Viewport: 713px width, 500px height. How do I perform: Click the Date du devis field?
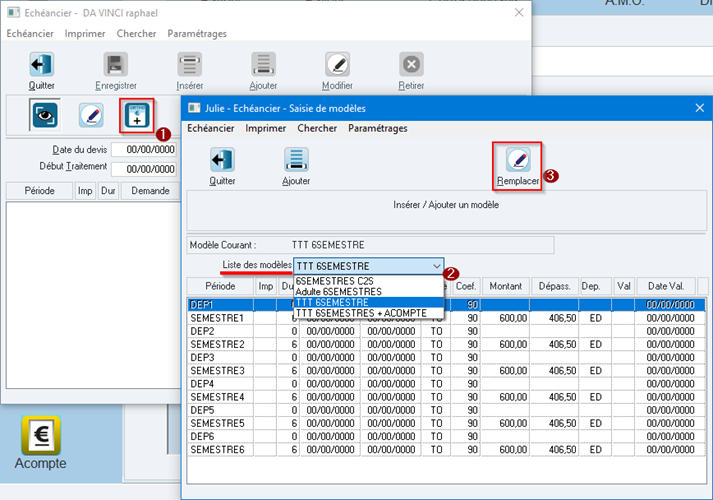click(x=144, y=150)
